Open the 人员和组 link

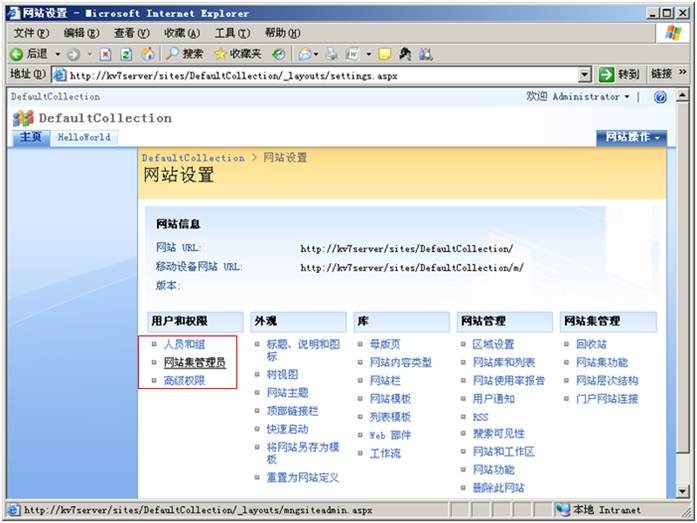(x=184, y=344)
